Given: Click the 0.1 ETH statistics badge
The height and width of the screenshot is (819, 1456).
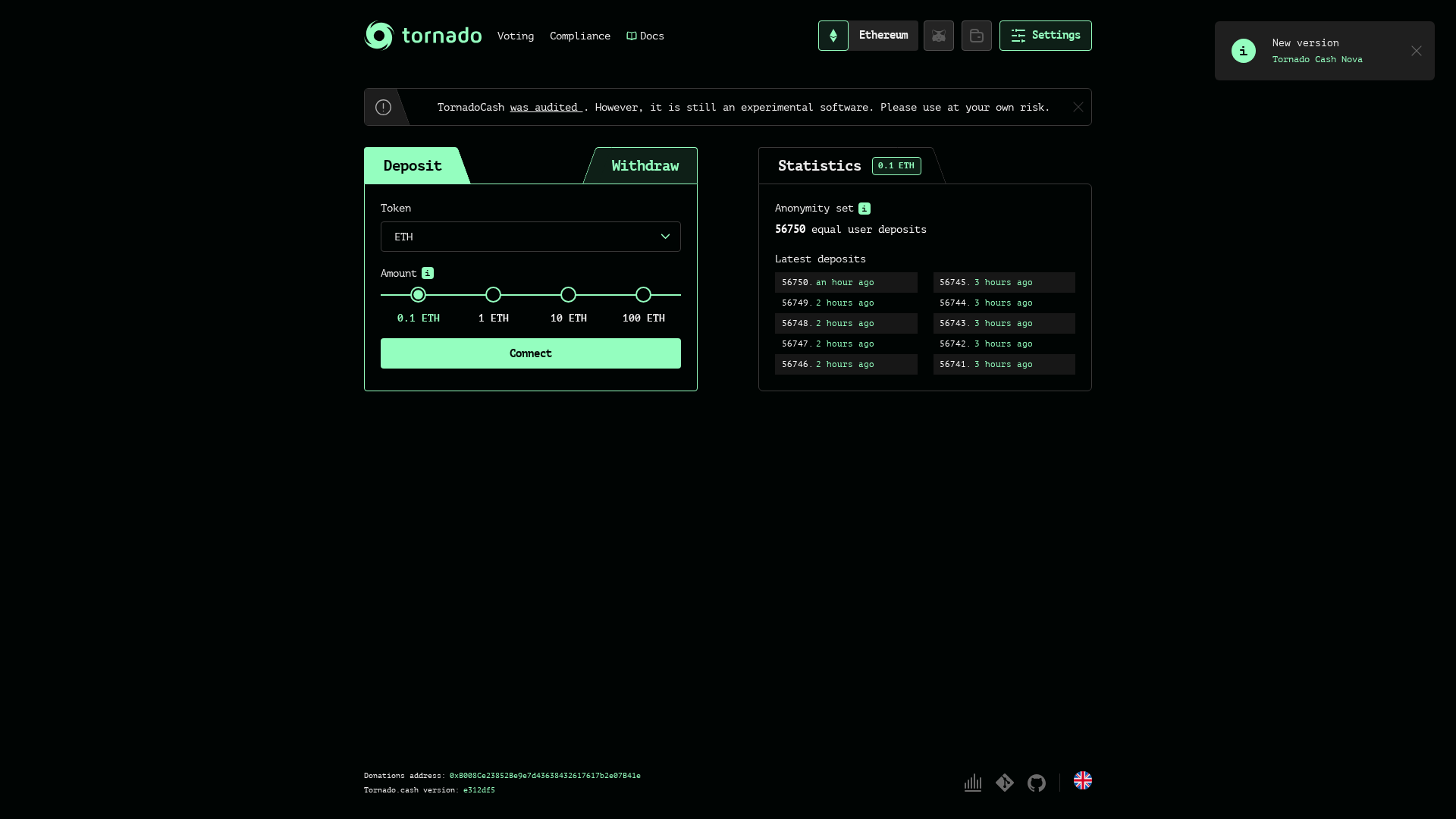Looking at the screenshot, I should [x=896, y=165].
